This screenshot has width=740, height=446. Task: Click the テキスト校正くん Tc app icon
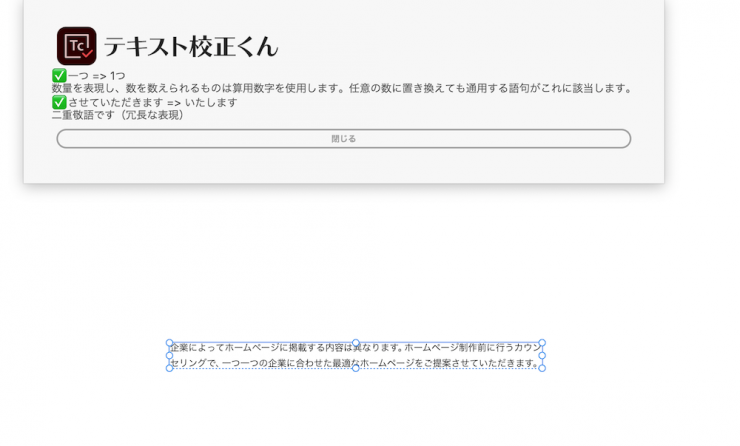(x=76, y=46)
